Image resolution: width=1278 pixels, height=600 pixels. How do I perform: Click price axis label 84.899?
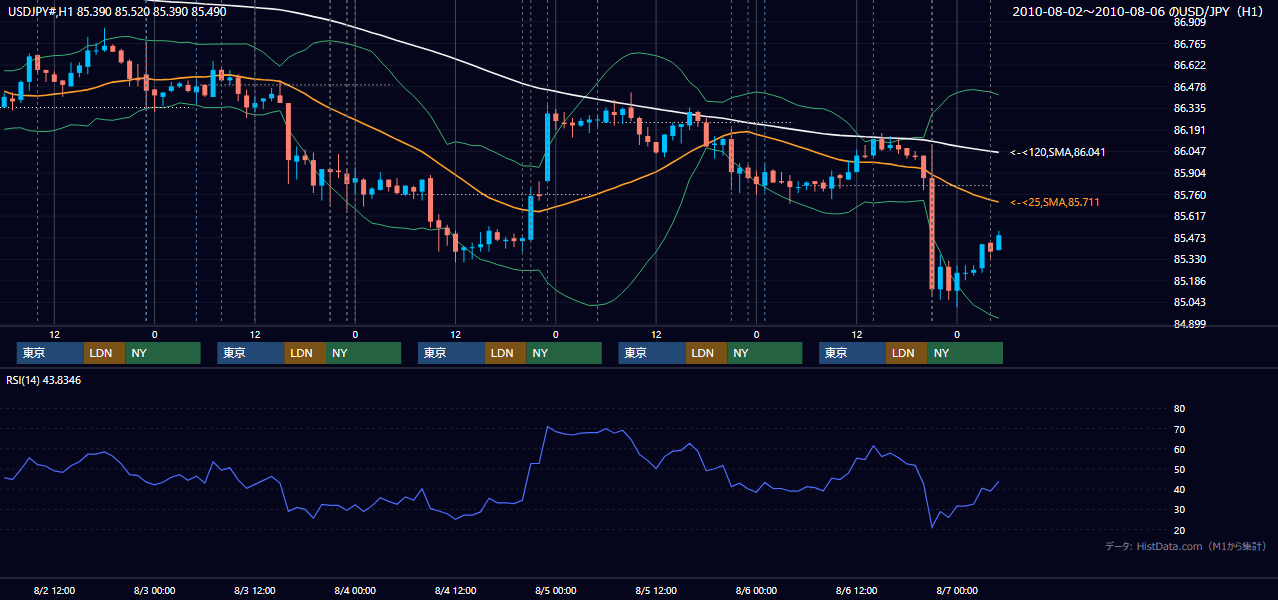(1189, 324)
